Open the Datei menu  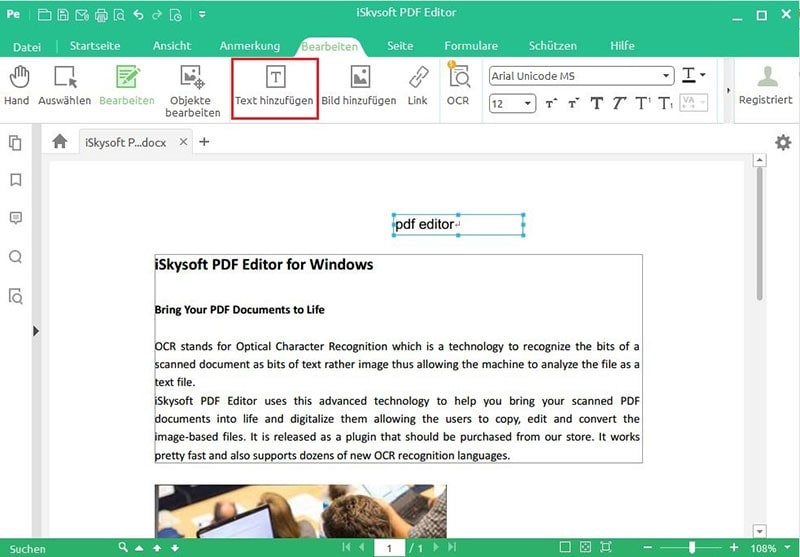pos(27,47)
